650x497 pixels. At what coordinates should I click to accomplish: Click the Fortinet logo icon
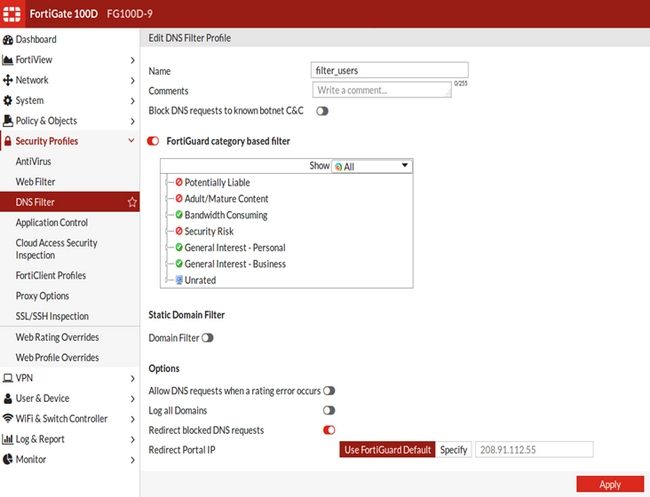coord(12,14)
